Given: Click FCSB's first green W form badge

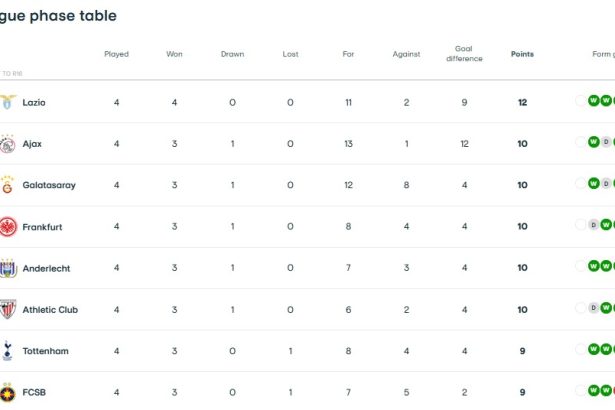Looking at the screenshot, I should point(593,390).
